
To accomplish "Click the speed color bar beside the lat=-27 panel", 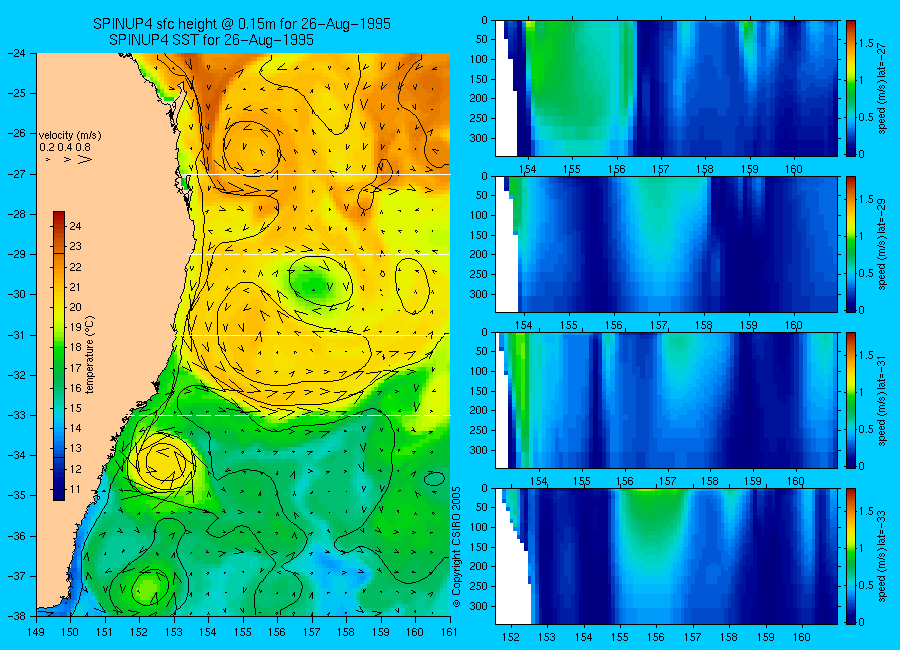I will tap(850, 88).
